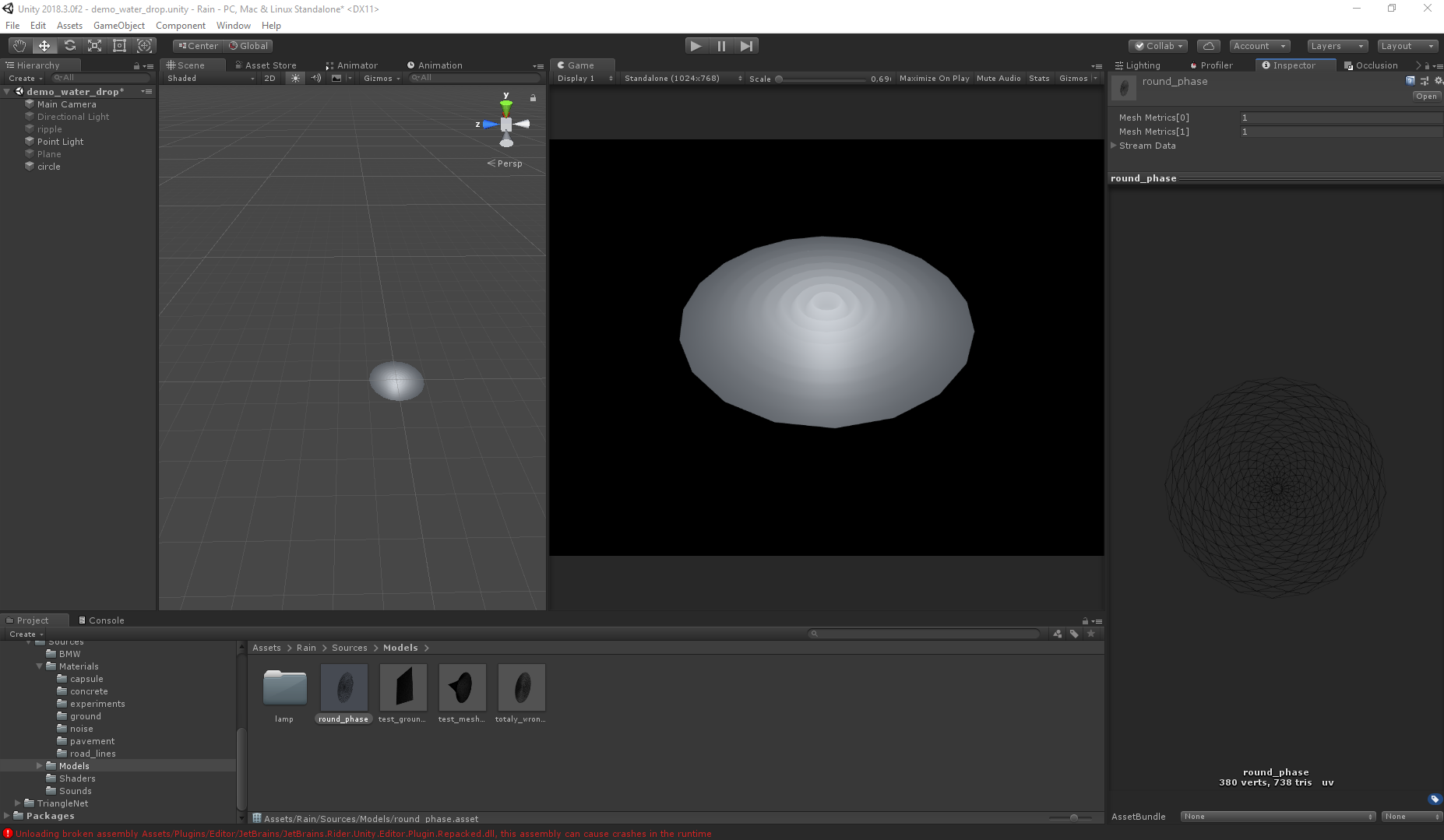The image size is (1444, 840).
Task: Open the Project Create dropdown
Action: (x=26, y=634)
